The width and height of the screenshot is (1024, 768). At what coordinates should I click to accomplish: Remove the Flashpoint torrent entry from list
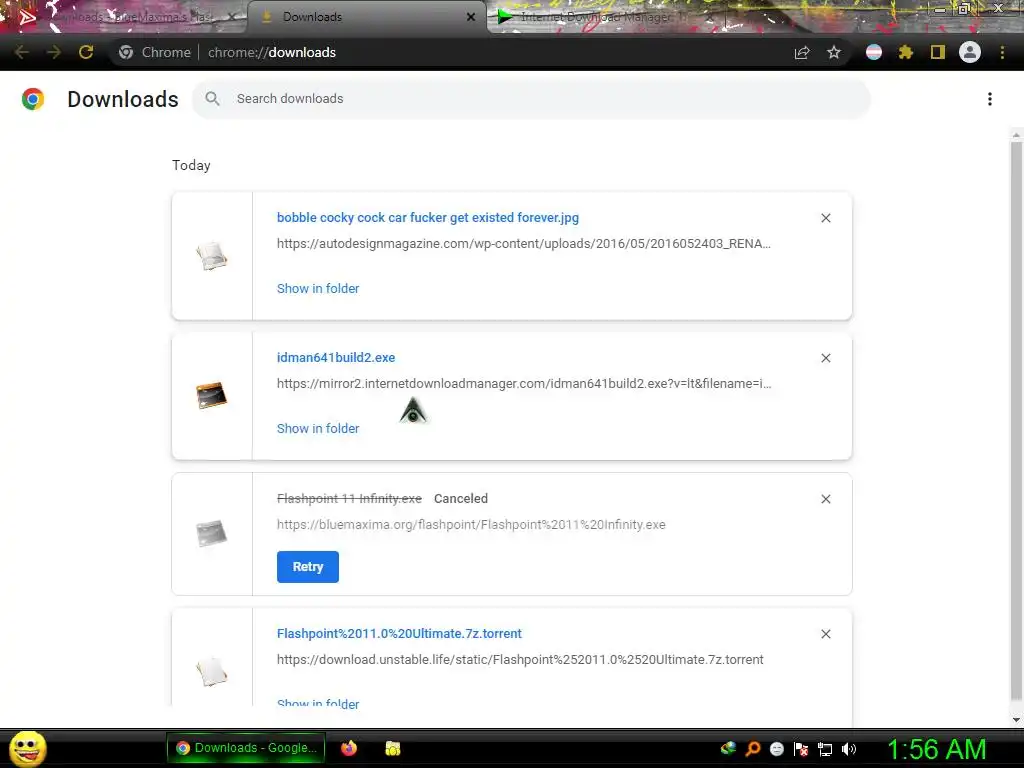pyautogui.click(x=825, y=634)
